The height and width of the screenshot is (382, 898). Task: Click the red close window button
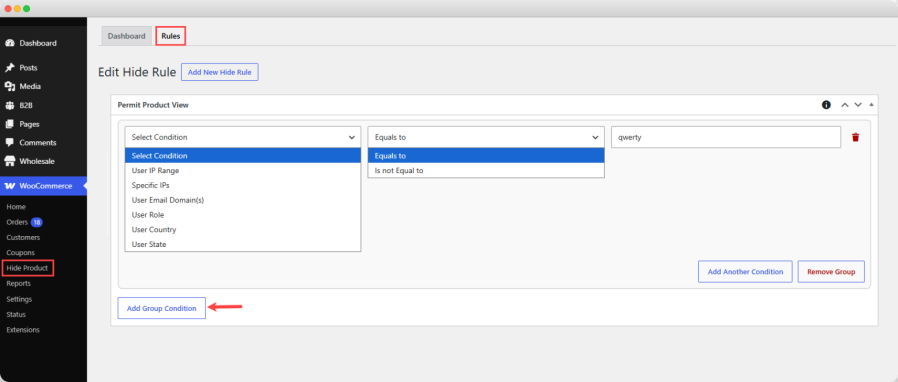tap(8, 9)
